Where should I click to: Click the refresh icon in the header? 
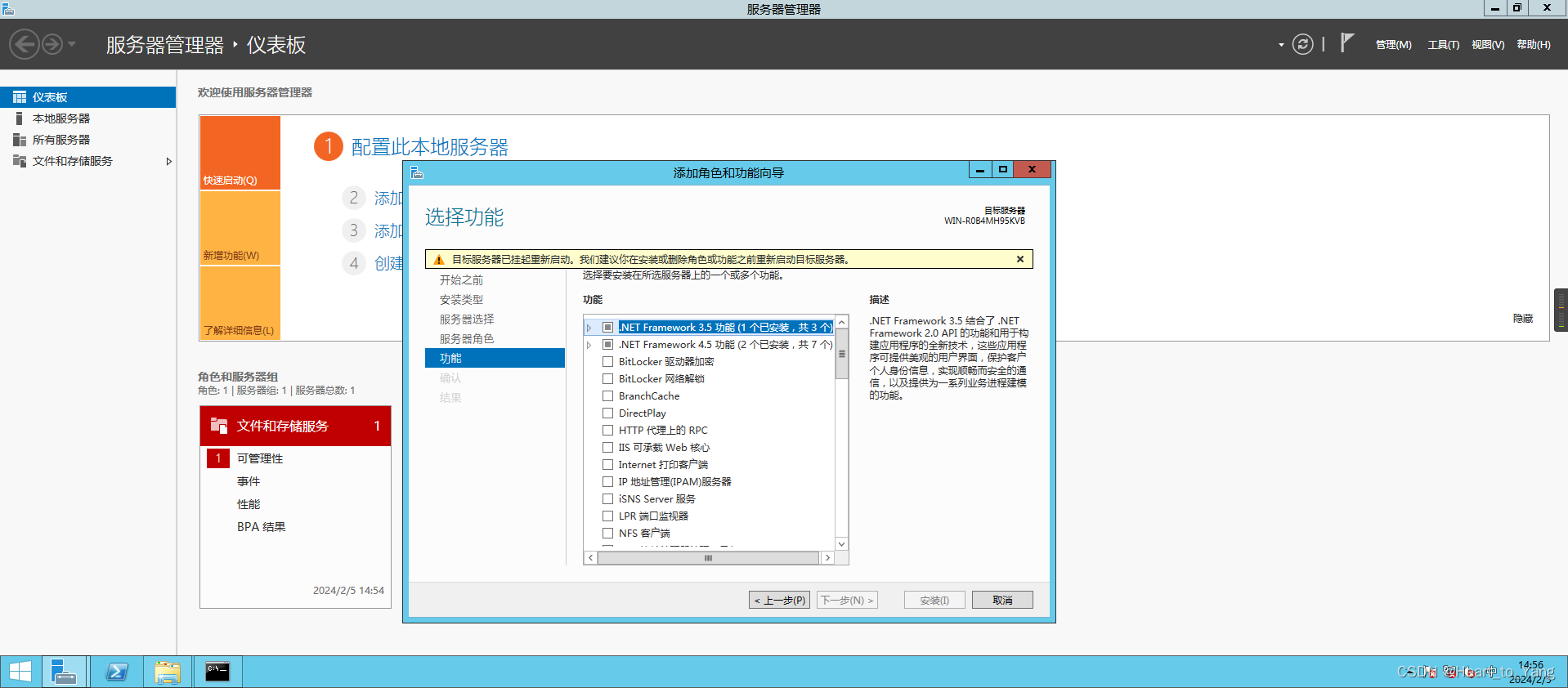point(1302,44)
